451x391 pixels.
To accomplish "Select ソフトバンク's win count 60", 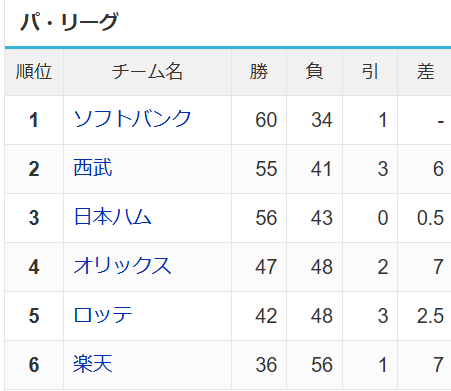I will 266,120.
